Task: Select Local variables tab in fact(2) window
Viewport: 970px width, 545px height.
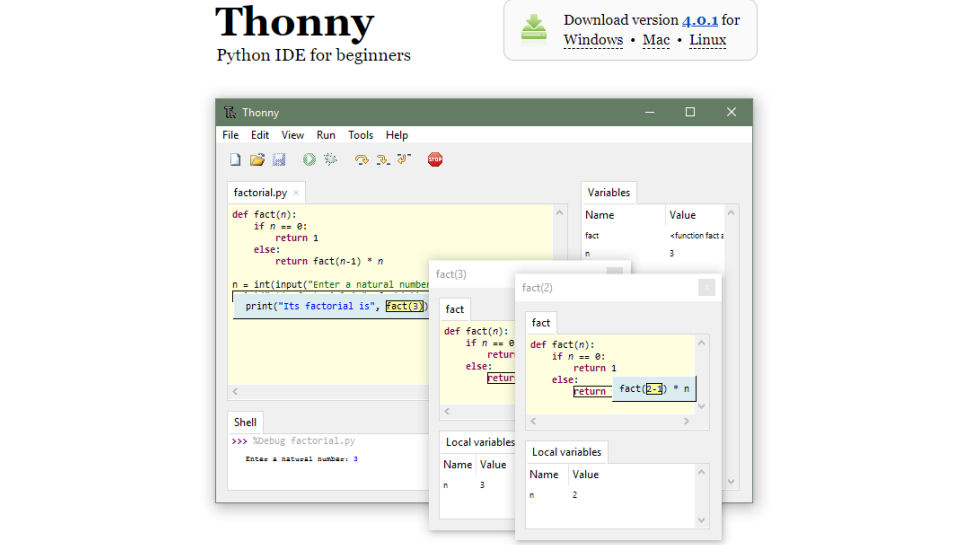Action: pos(567,452)
